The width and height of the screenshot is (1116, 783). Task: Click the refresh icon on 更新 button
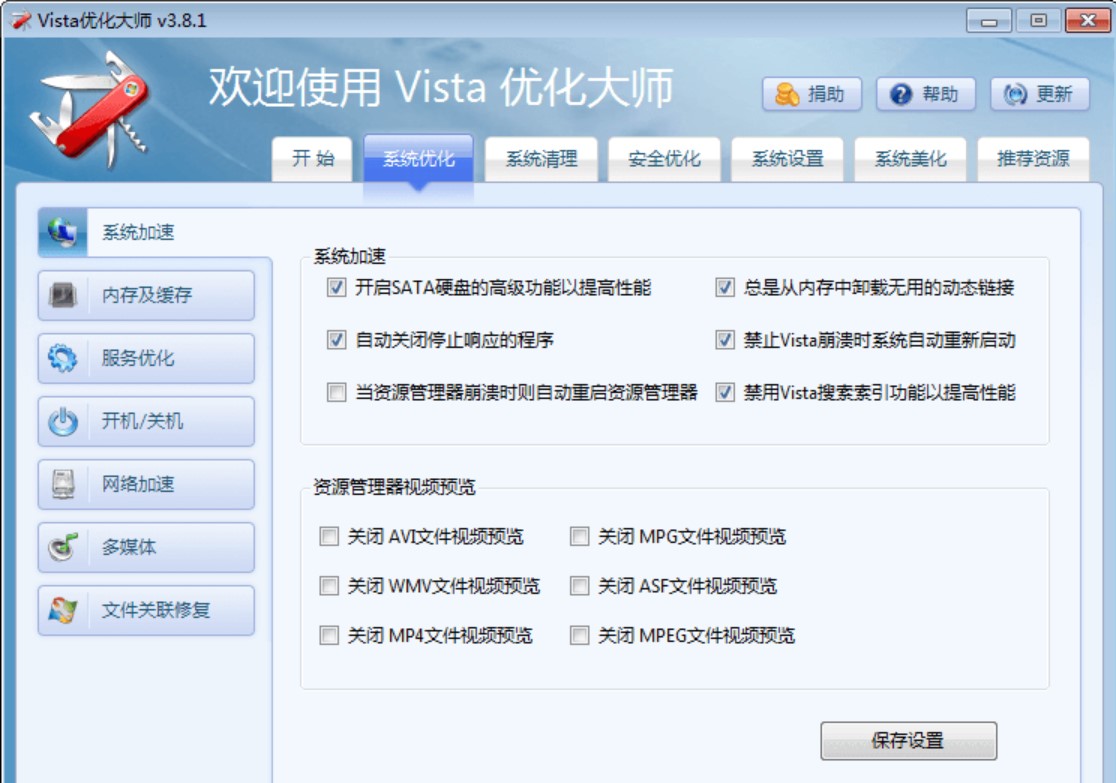point(1015,94)
